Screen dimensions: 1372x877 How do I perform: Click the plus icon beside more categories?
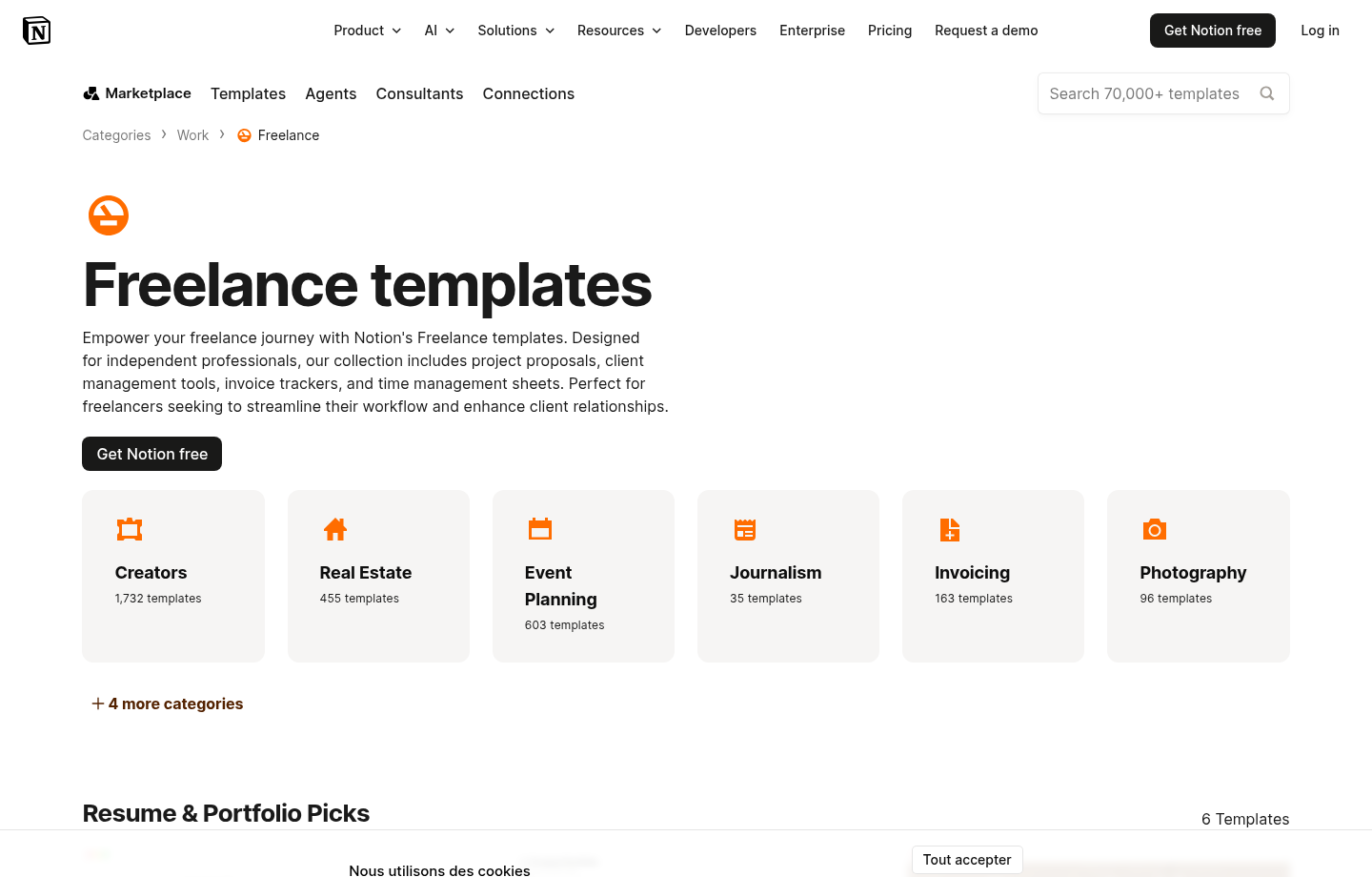coord(98,704)
